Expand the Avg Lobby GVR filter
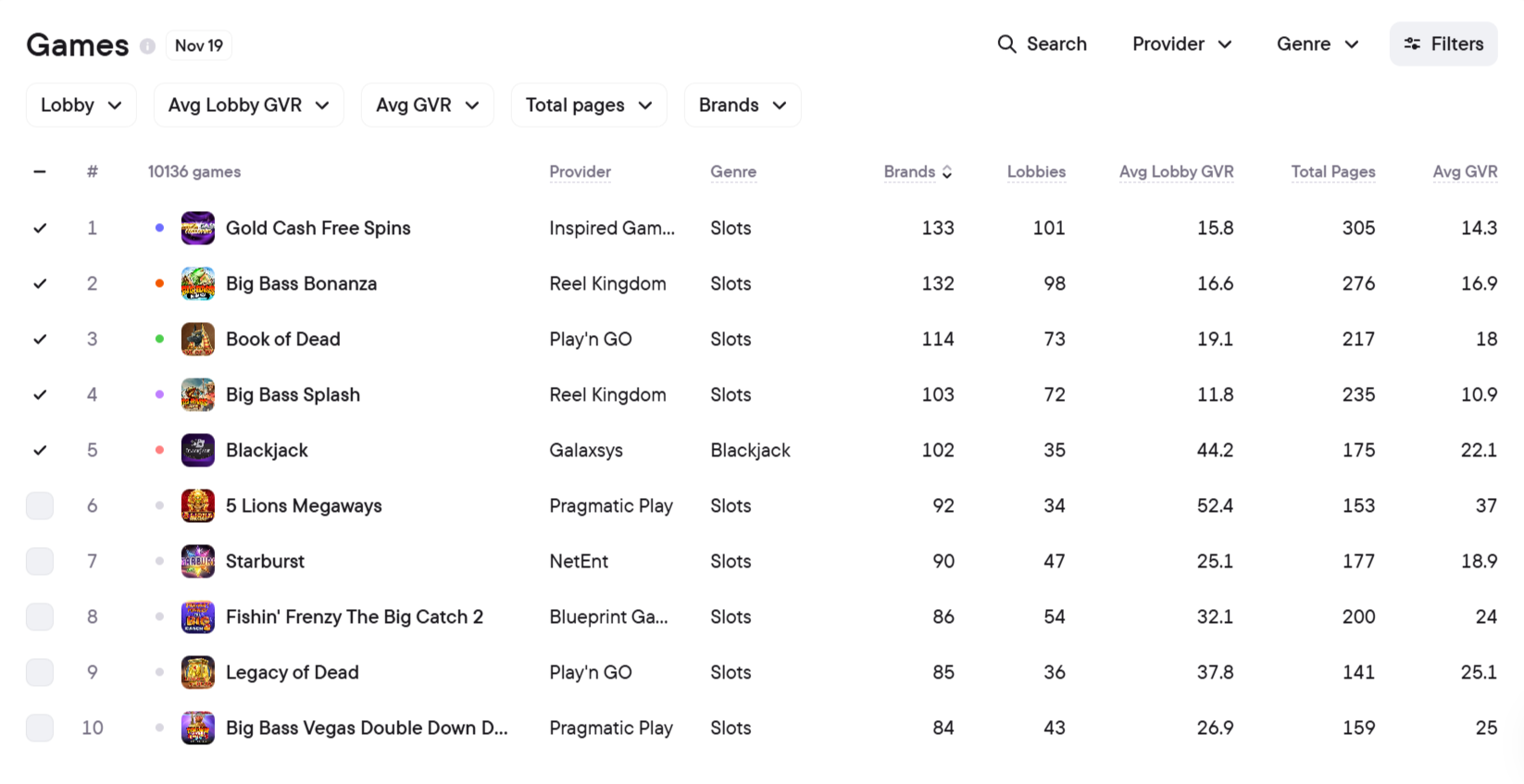 coord(248,105)
